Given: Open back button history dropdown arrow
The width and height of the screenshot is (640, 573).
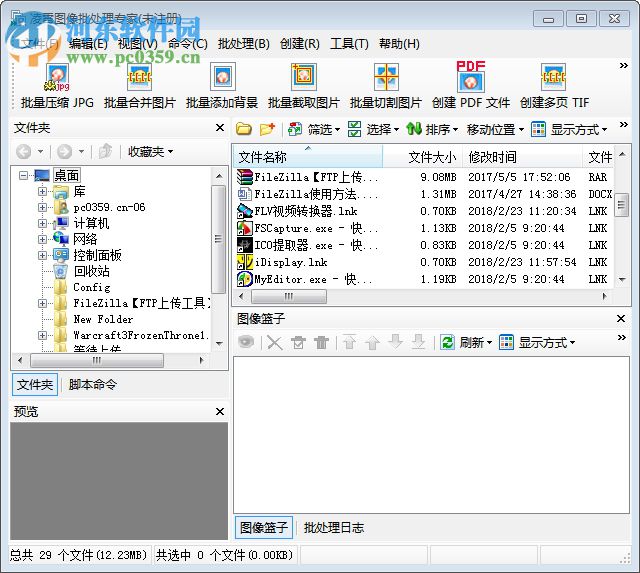Looking at the screenshot, I should tap(40, 152).
